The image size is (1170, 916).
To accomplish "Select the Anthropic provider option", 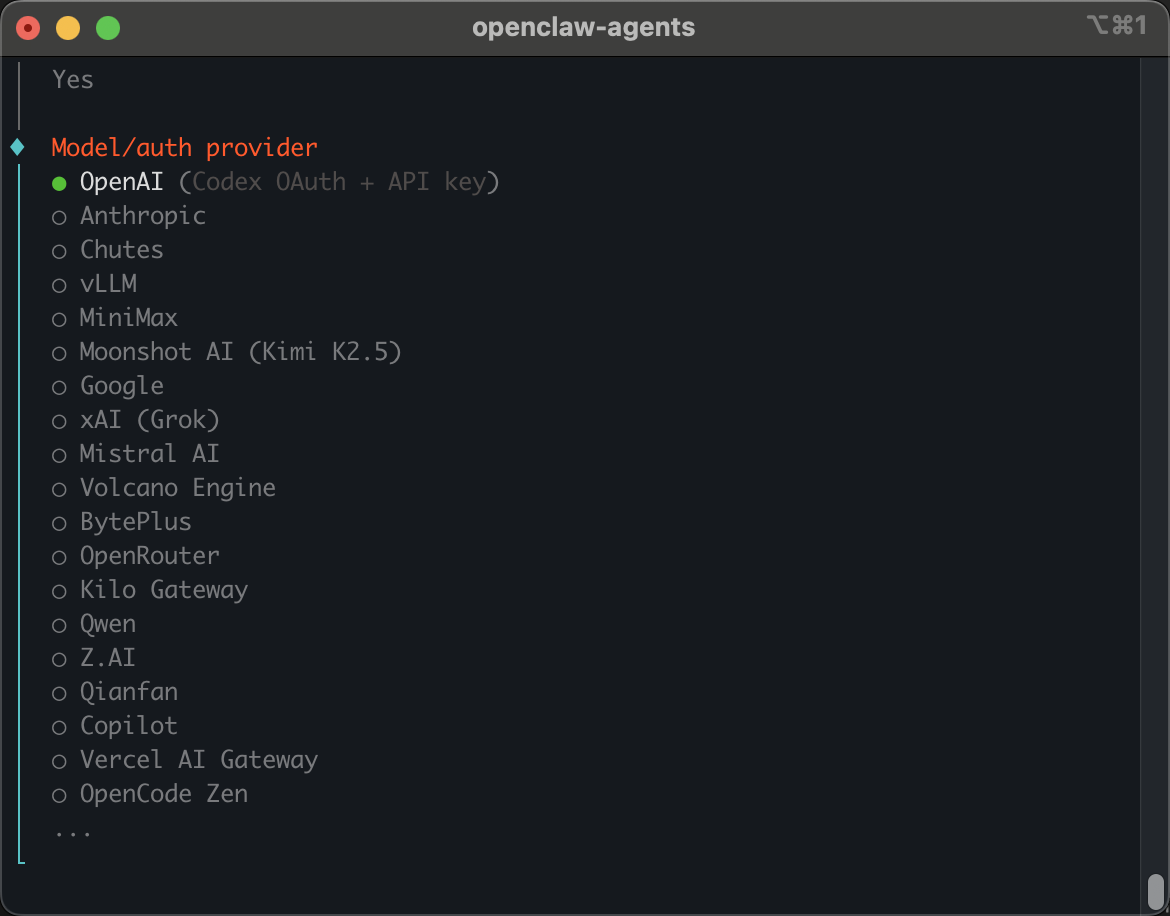I will click(142, 216).
